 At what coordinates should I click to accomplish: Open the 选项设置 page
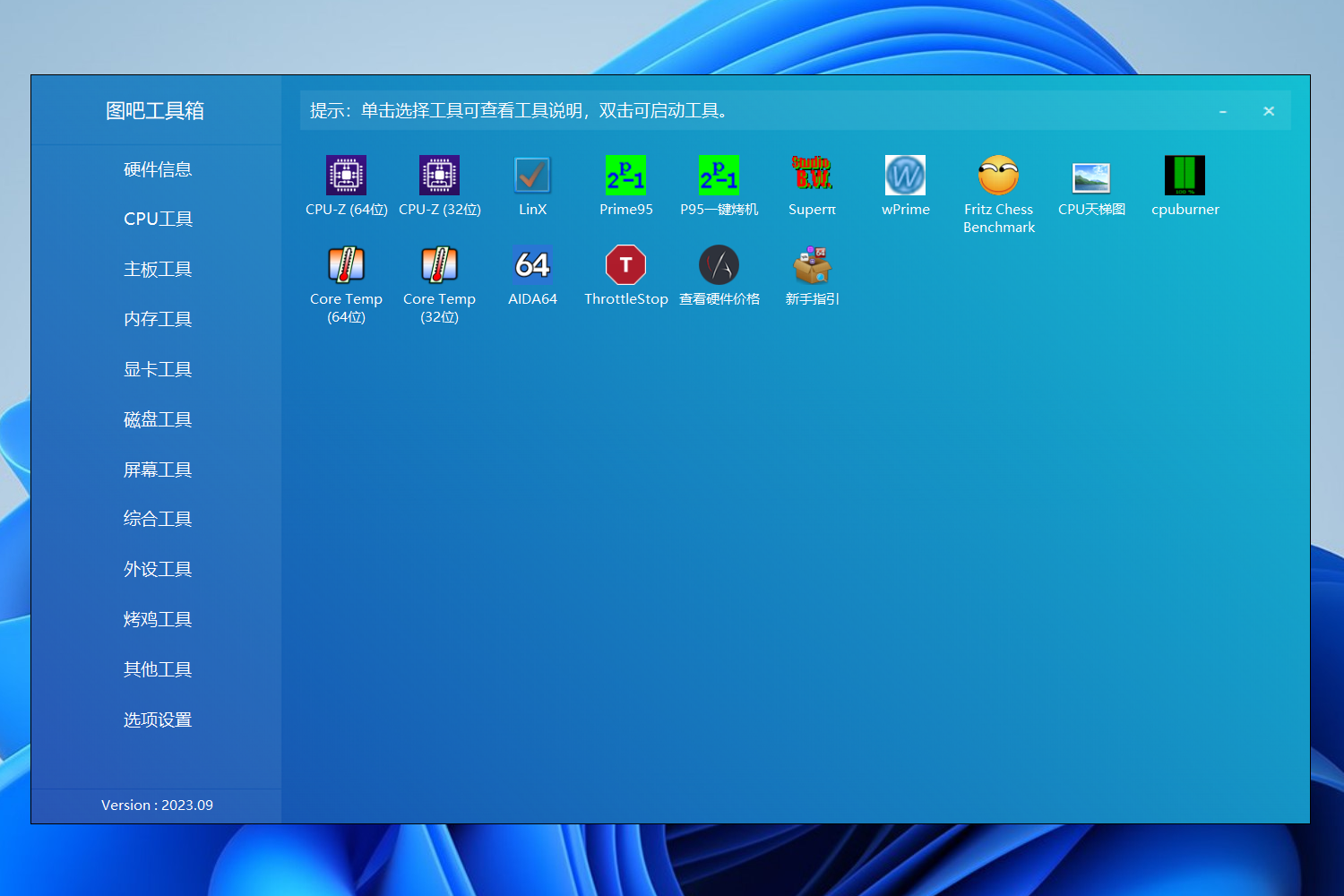click(158, 719)
